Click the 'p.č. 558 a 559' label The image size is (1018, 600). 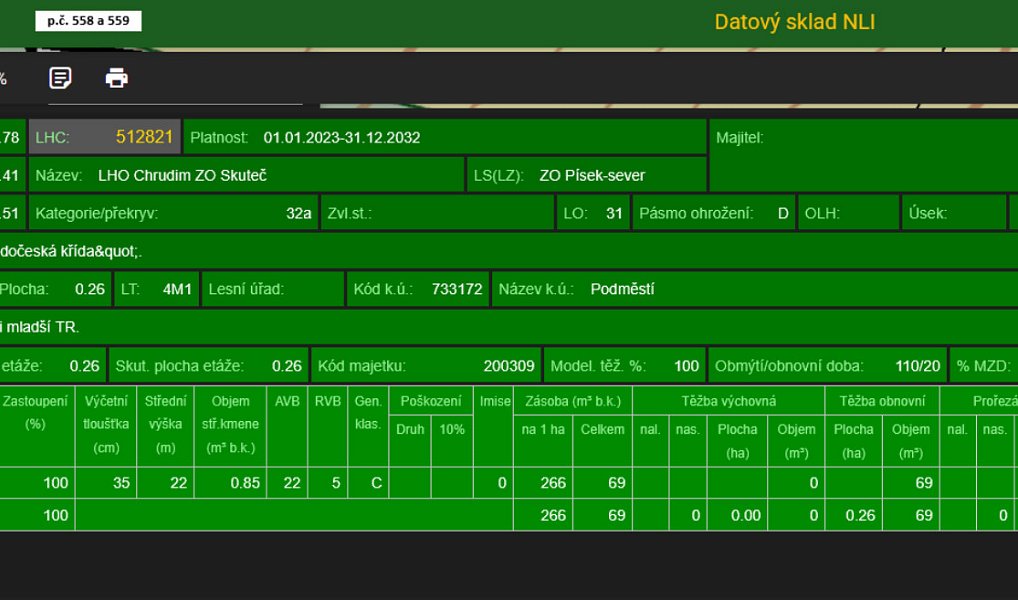(88, 21)
